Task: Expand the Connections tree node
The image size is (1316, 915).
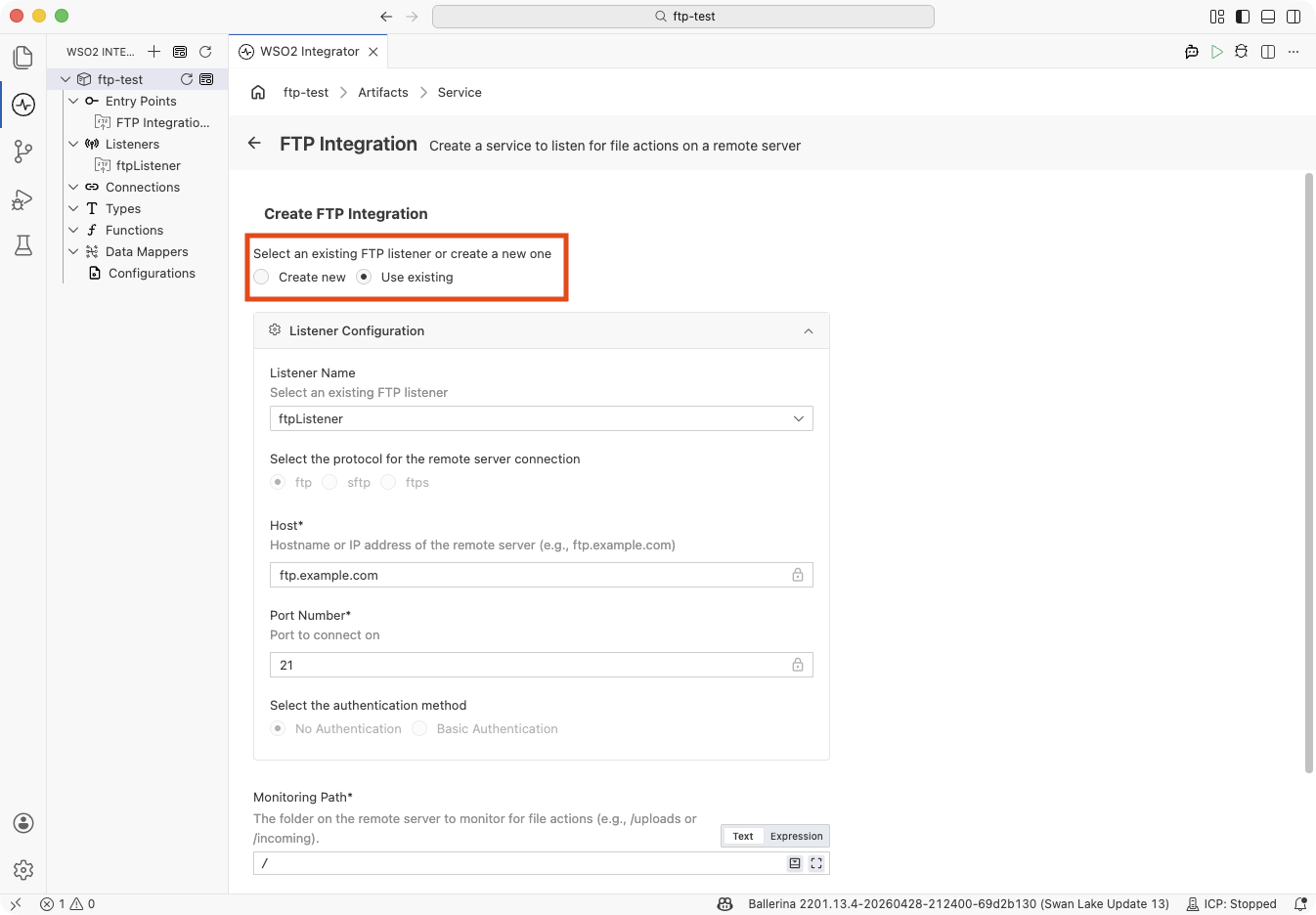Action: tap(73, 187)
